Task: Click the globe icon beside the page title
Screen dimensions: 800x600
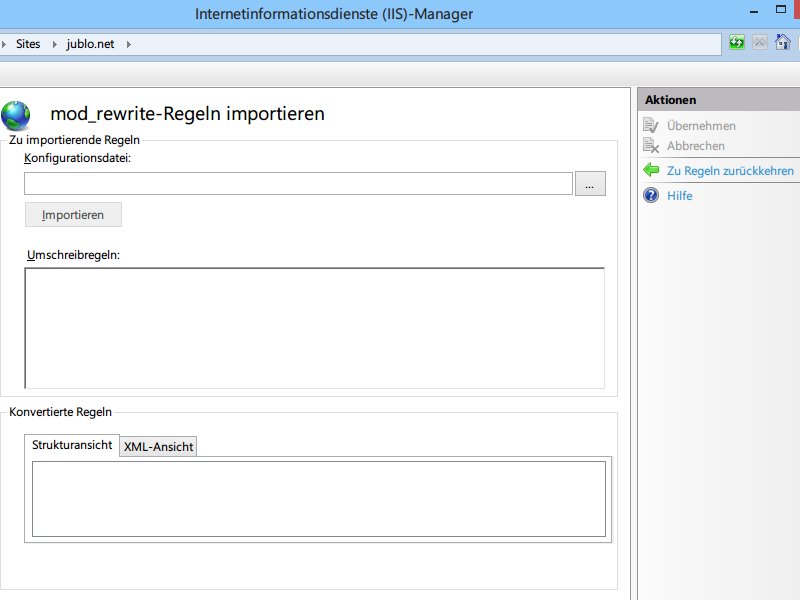Action: coord(16,115)
